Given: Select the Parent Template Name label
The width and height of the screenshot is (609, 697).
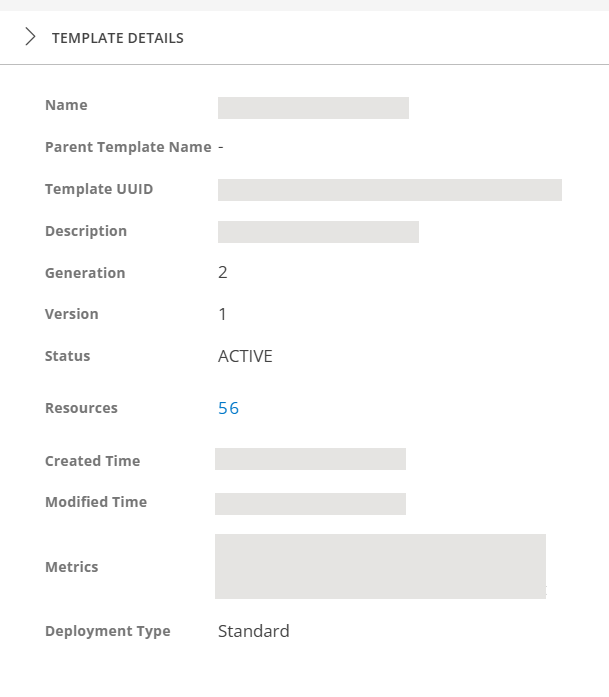Looking at the screenshot, I should (x=128, y=147).
